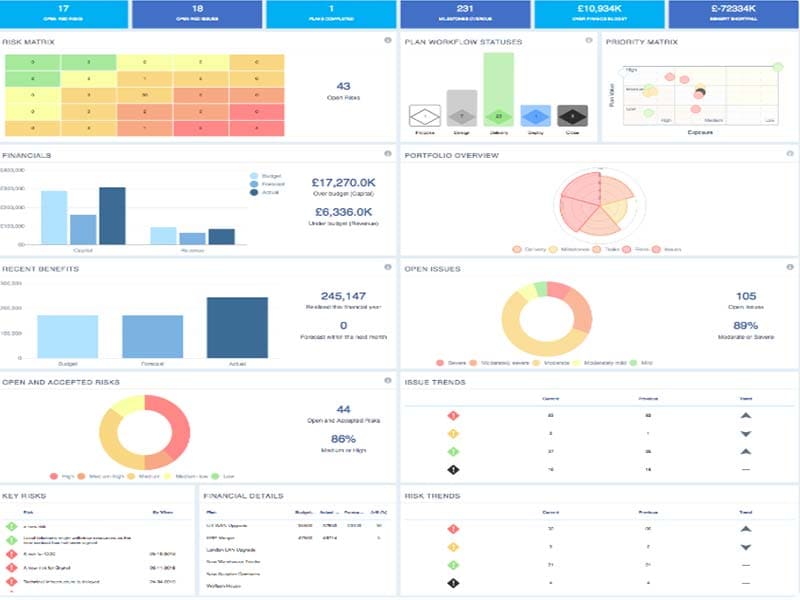
Task: Select the Delivery stage diamond icon
Action: pos(498,116)
